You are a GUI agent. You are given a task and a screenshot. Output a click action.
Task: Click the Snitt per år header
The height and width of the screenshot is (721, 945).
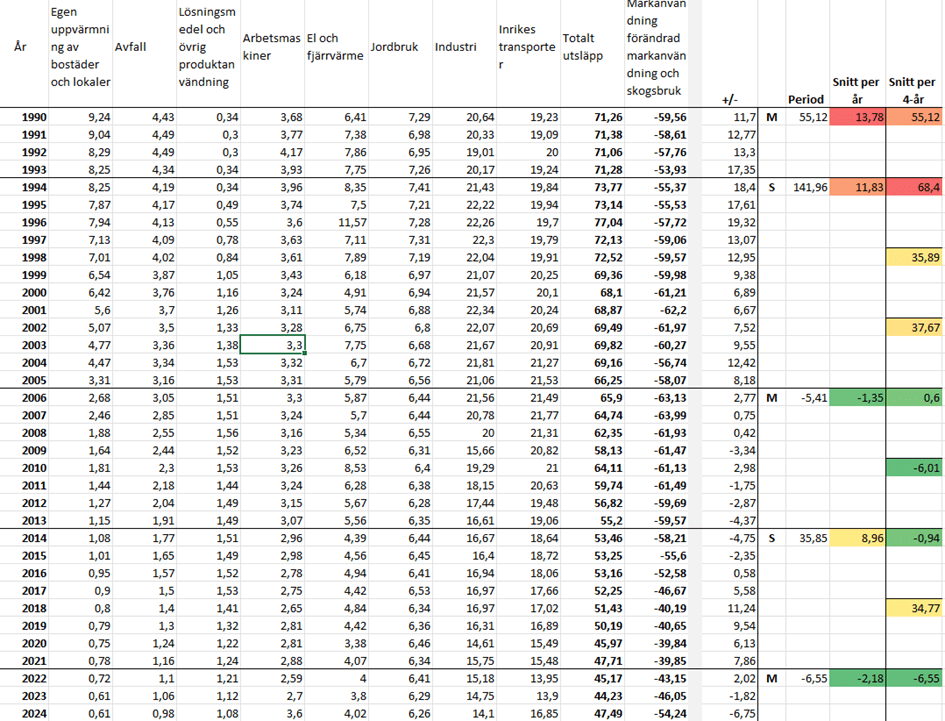click(x=856, y=90)
